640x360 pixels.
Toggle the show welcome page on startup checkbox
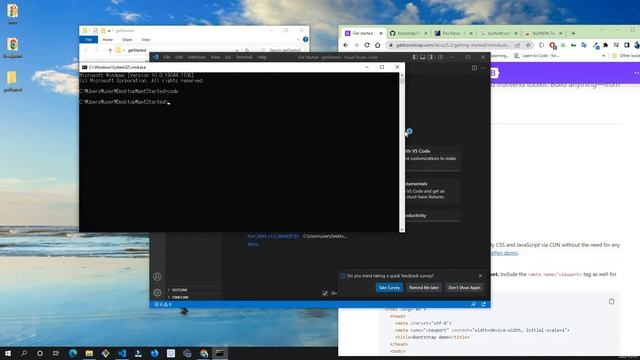325,293
